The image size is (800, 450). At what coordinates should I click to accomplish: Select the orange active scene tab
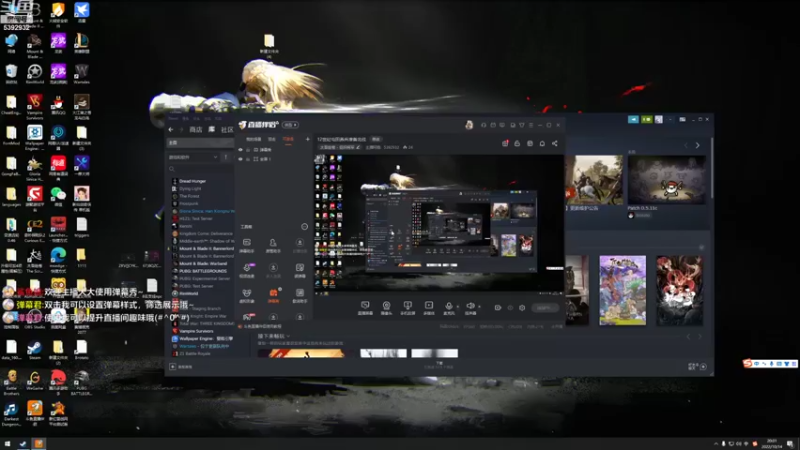288,139
